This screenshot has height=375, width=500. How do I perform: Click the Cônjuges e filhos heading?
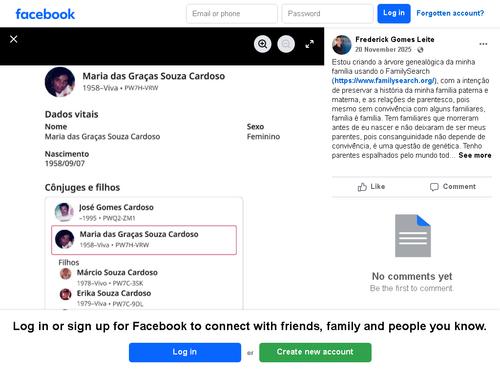(x=82, y=187)
